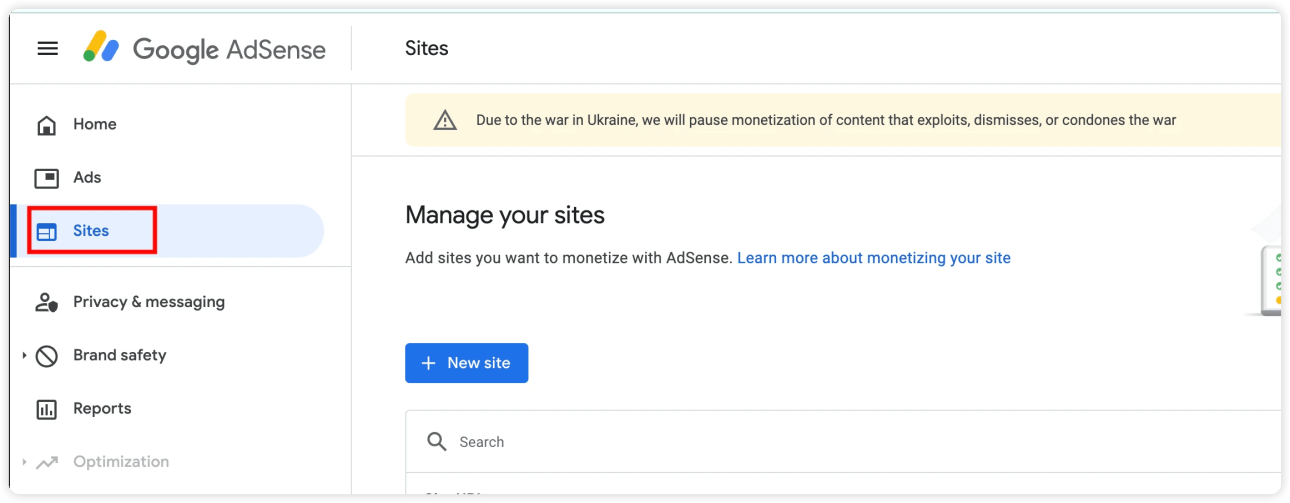
Task: Click the Privacy & messaging person icon
Action: 47,302
